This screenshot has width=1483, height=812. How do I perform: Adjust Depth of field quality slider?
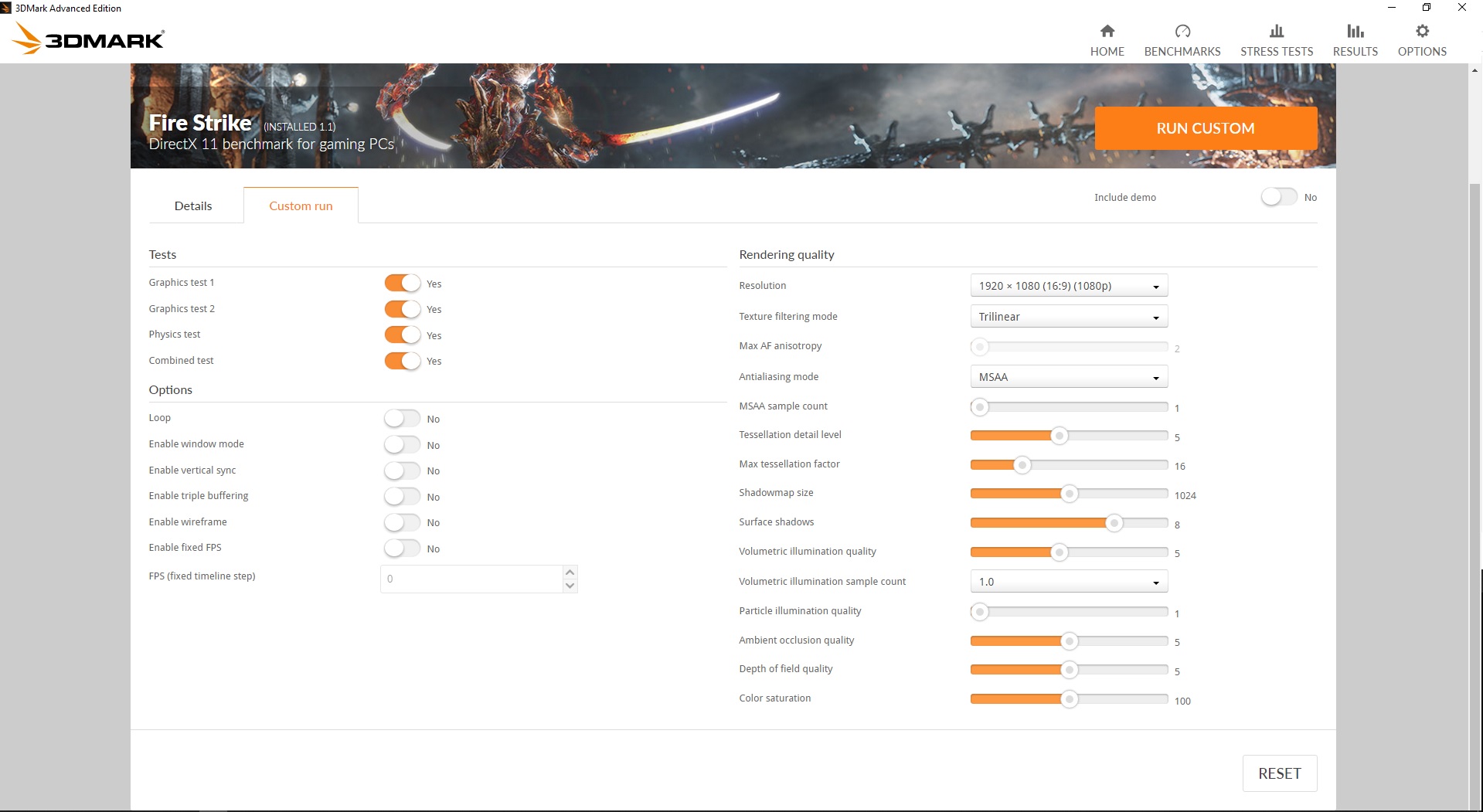(1069, 670)
